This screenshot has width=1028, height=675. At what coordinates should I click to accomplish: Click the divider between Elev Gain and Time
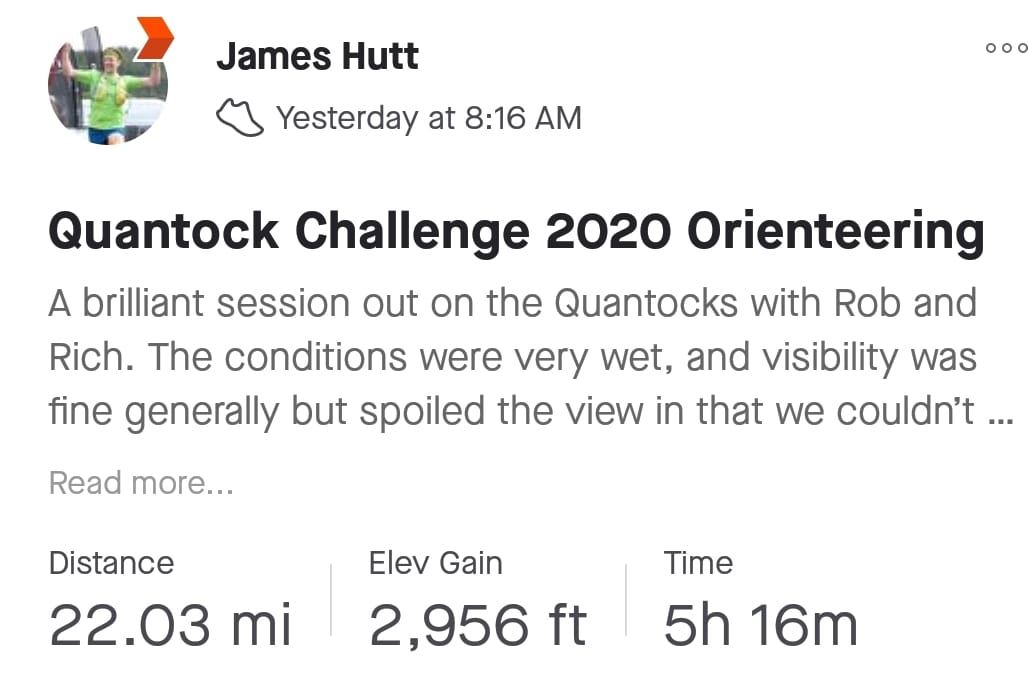[x=626, y=600]
